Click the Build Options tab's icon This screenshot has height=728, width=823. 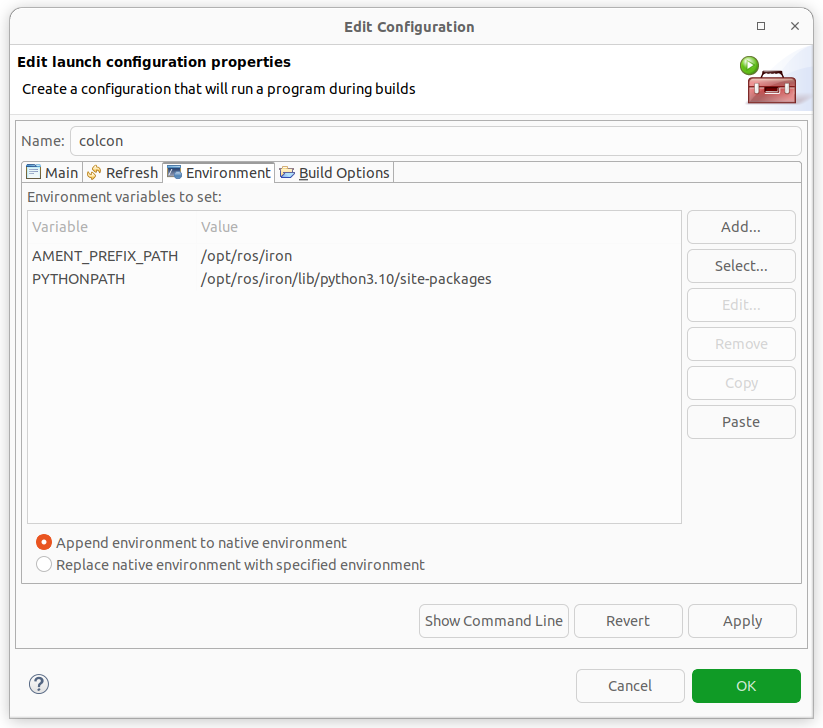tap(287, 172)
